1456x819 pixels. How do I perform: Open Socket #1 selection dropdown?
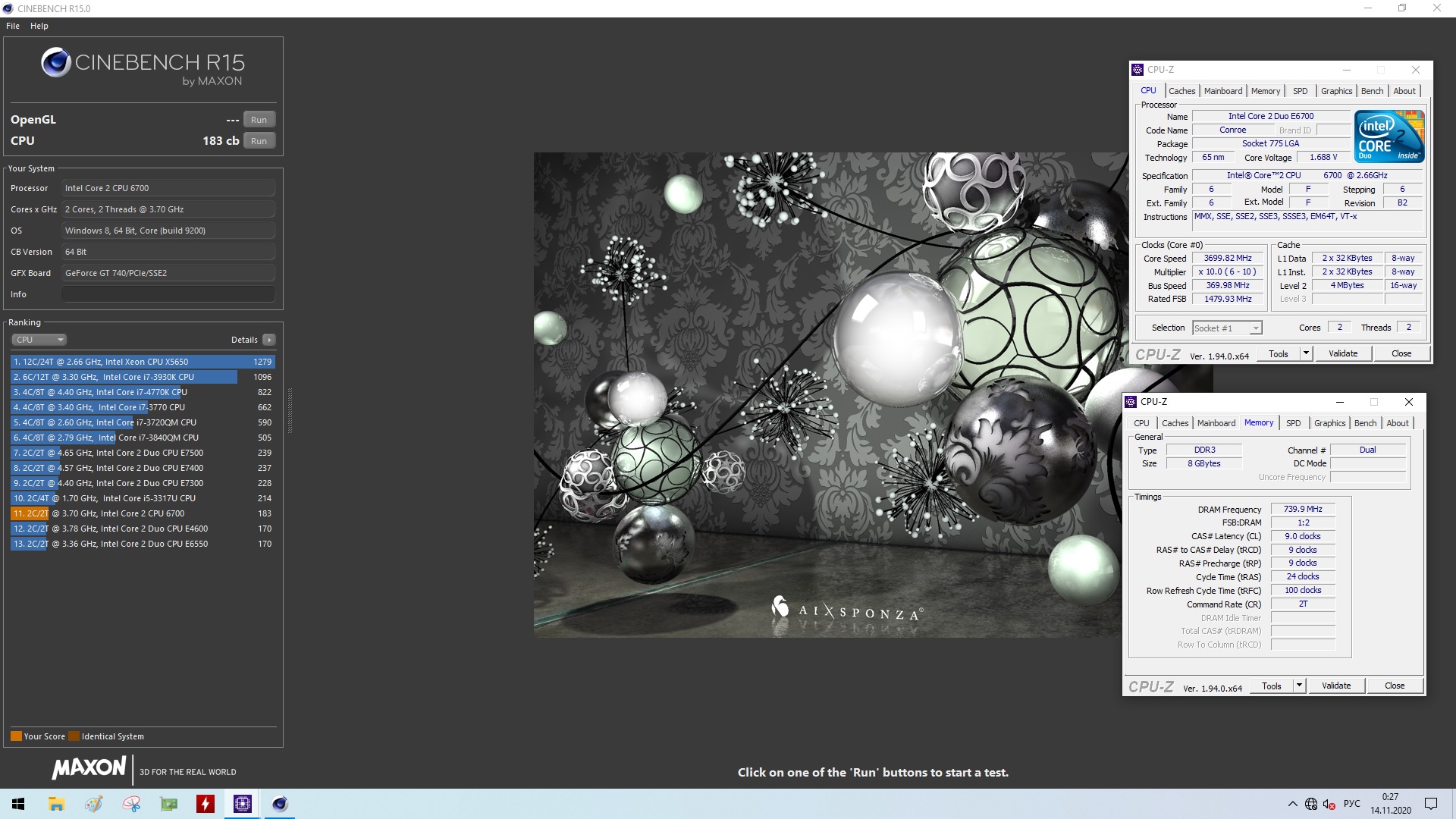1227,328
